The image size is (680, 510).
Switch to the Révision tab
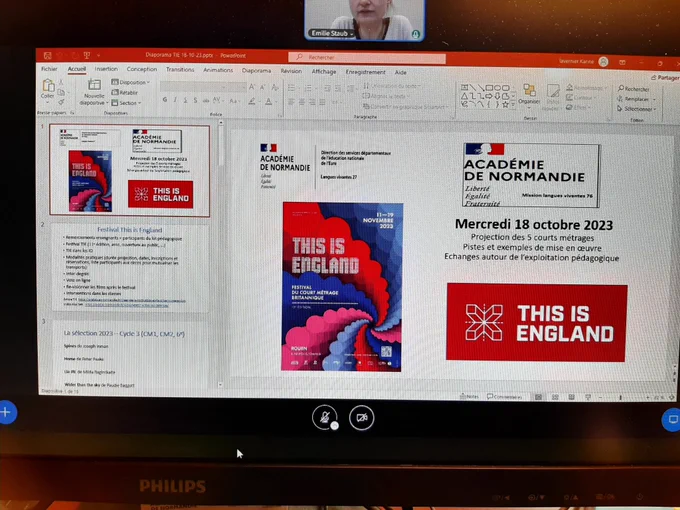coord(291,71)
